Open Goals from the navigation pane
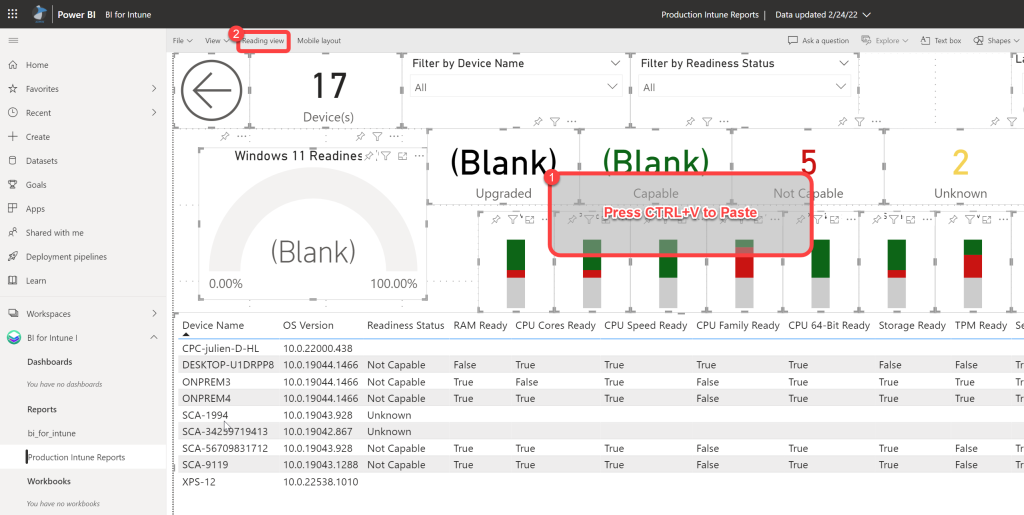Screen dimensions: 1024x515 pyautogui.click(x=36, y=185)
